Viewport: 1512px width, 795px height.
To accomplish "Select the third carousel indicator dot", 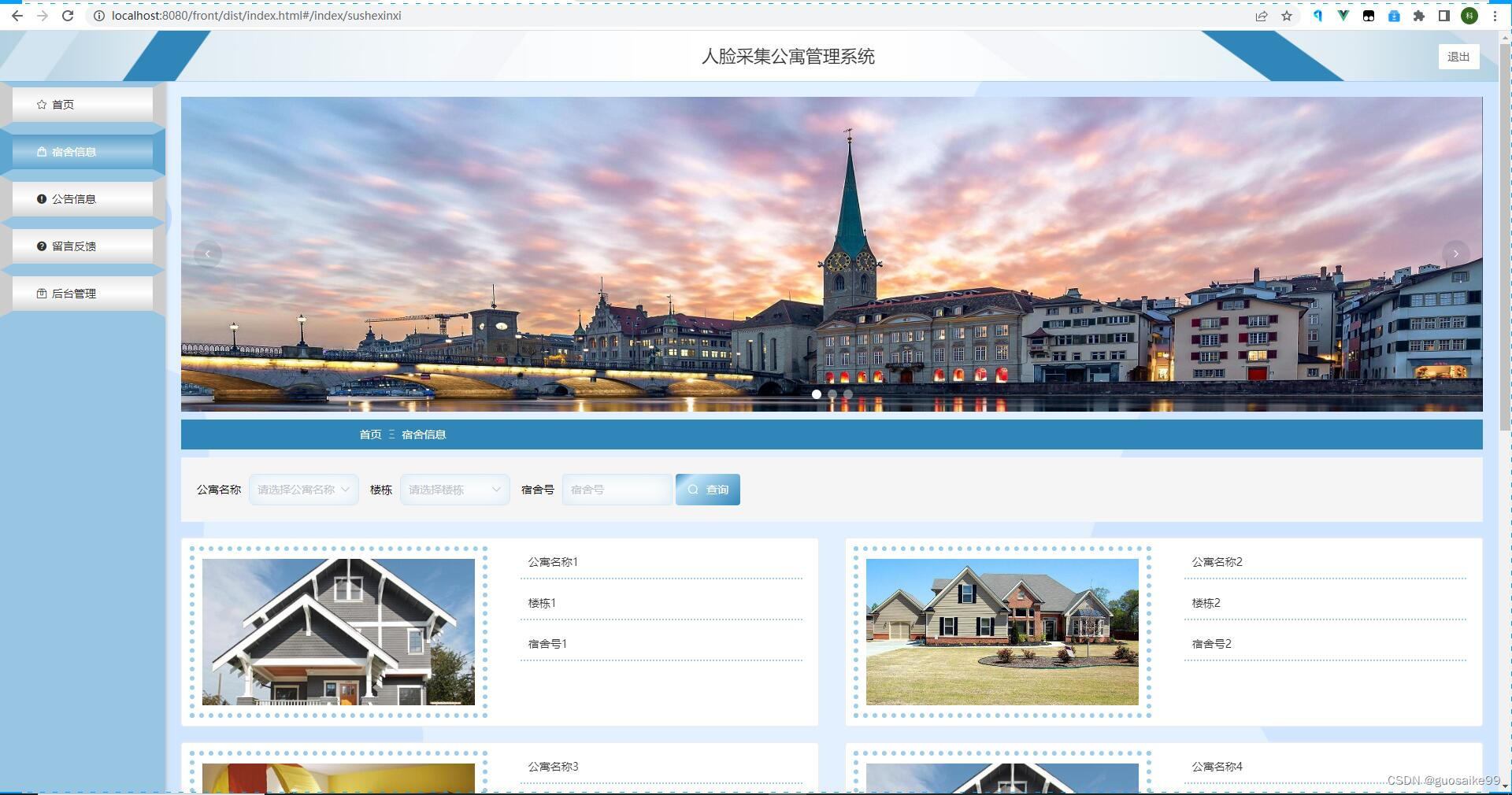I will tap(848, 394).
